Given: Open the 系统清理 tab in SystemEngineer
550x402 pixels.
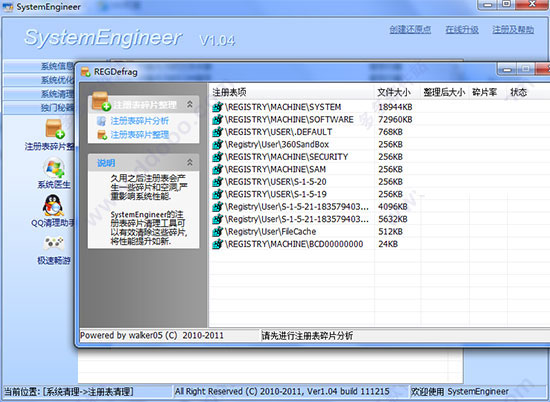Looking at the screenshot, I should click(39, 94).
